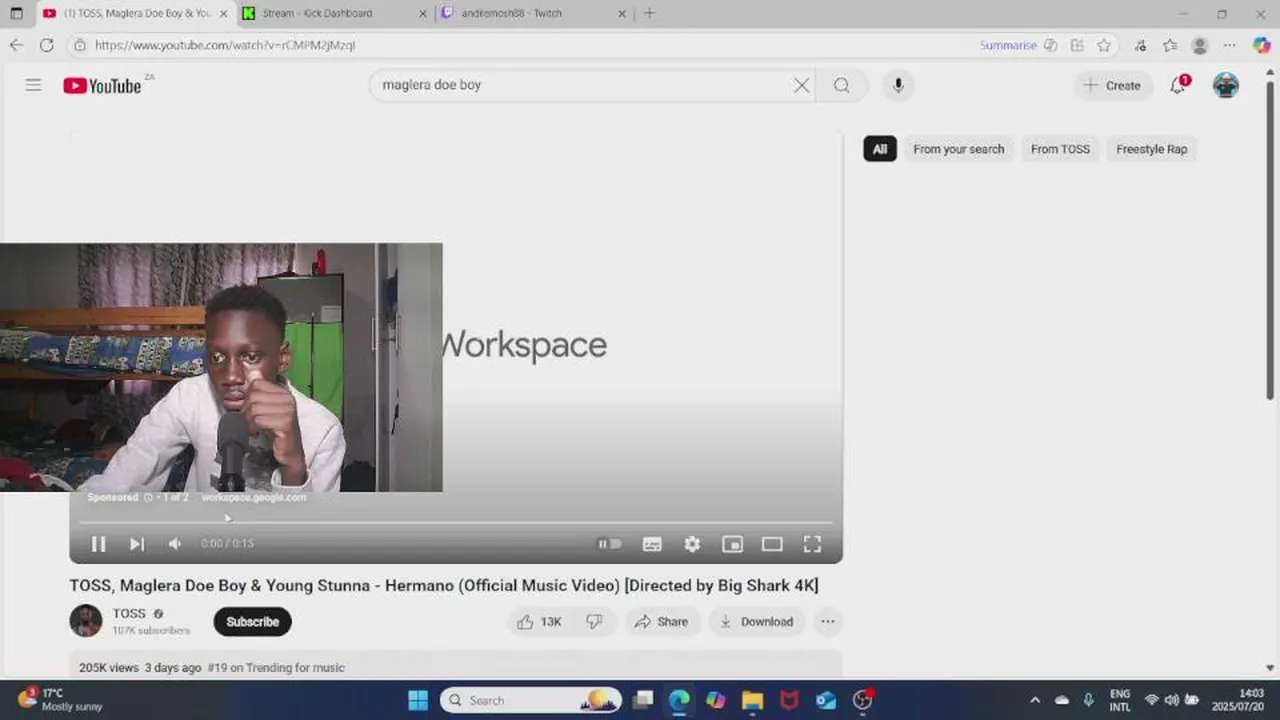Viewport: 1280px width, 720px height.
Task: Open more actions three-dot menu
Action: (828, 622)
